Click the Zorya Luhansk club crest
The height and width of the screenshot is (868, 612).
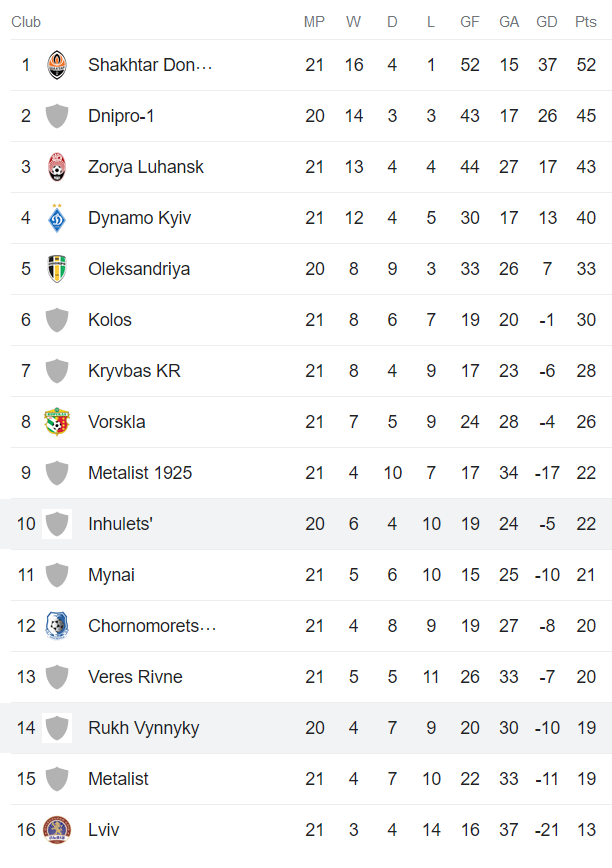pyautogui.click(x=57, y=167)
